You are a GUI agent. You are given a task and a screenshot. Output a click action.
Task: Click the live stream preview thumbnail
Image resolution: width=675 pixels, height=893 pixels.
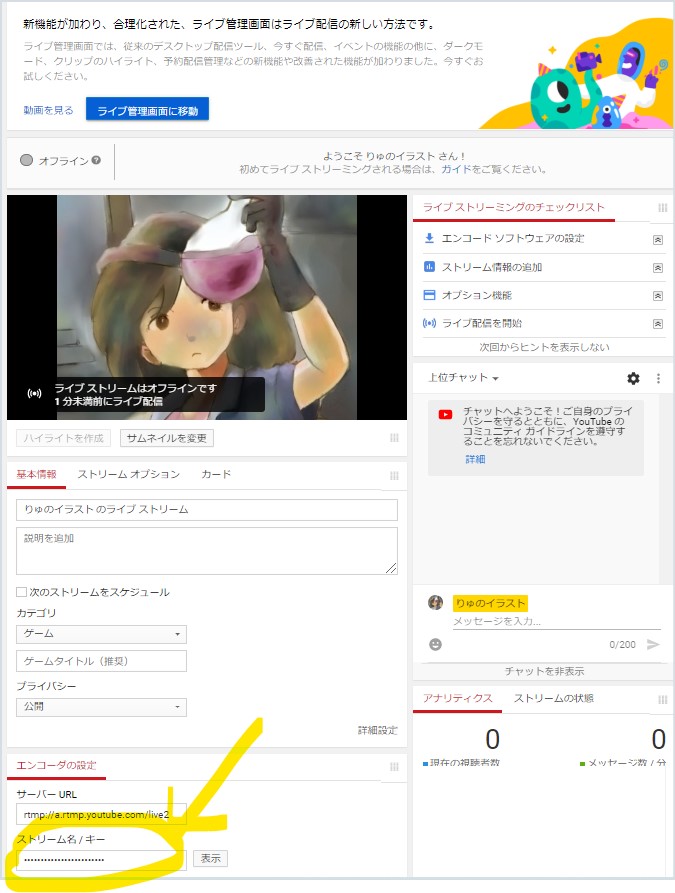[207, 308]
